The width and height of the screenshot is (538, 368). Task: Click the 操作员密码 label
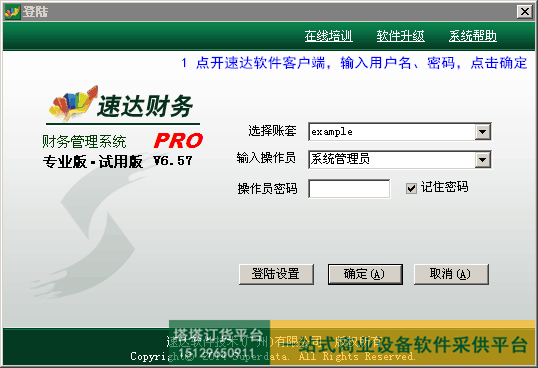pyautogui.click(x=267, y=189)
